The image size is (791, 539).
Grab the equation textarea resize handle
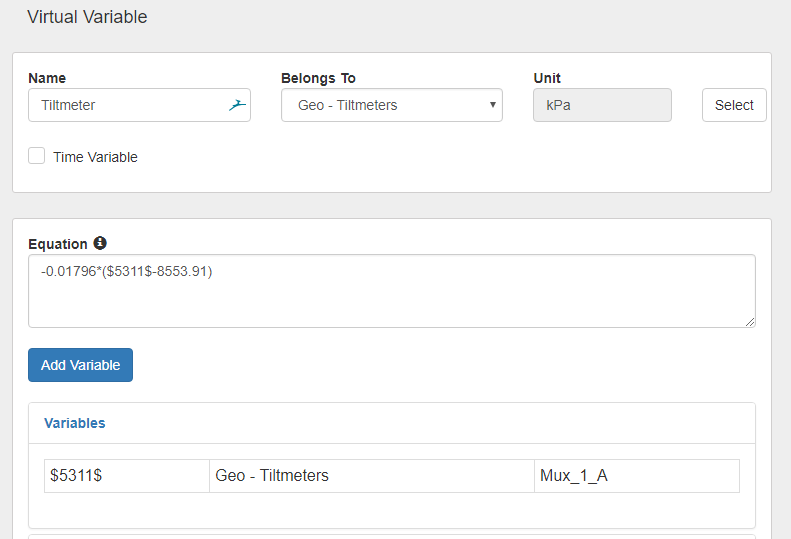pos(749,321)
